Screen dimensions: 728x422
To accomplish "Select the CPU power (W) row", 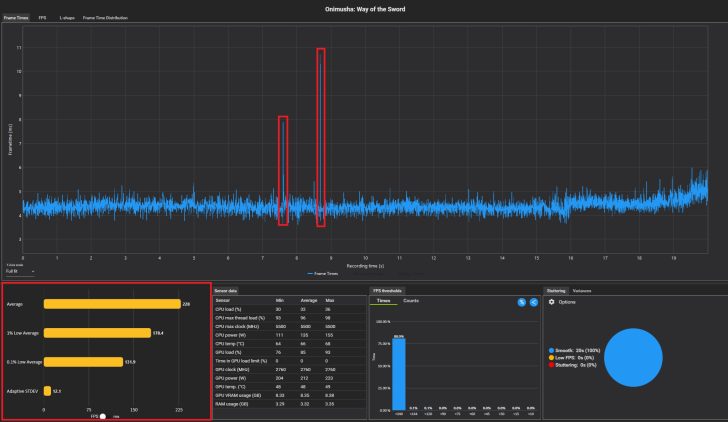I will 290,335.
